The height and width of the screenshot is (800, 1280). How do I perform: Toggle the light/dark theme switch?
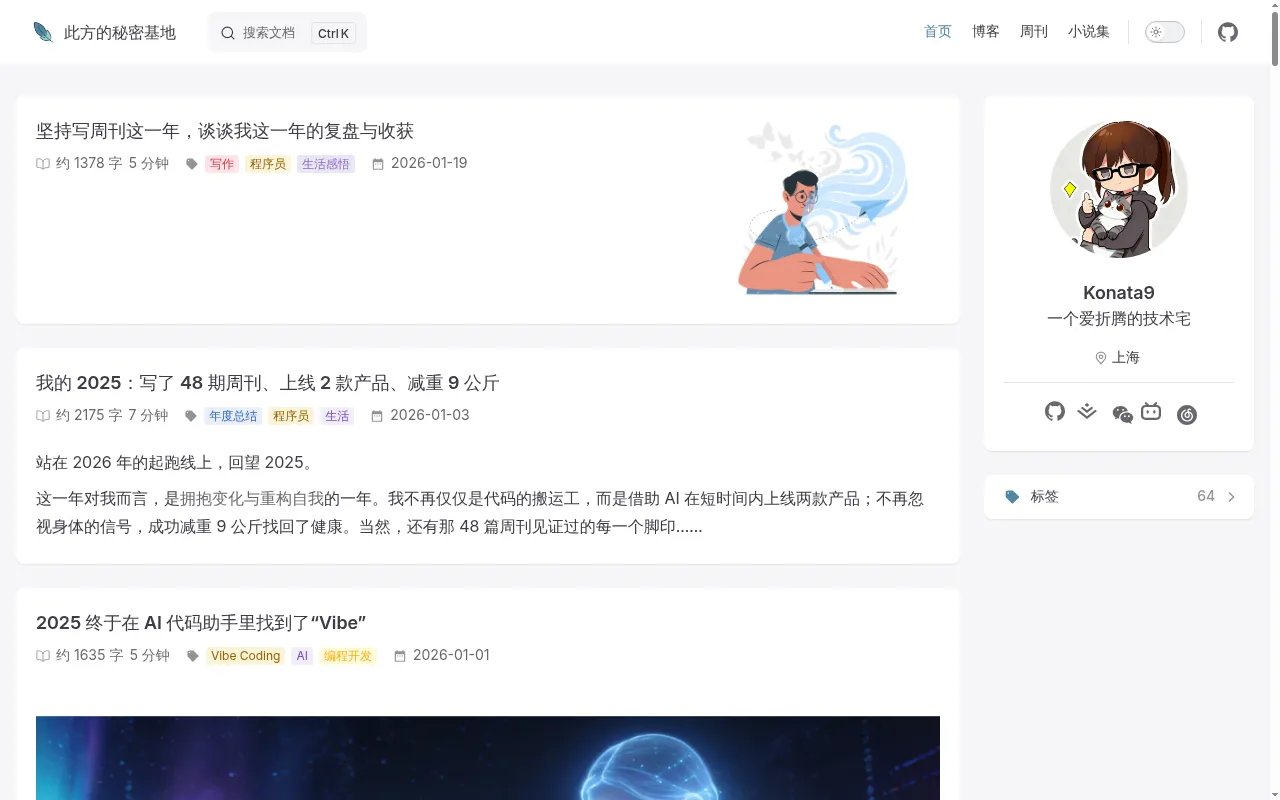[1165, 32]
